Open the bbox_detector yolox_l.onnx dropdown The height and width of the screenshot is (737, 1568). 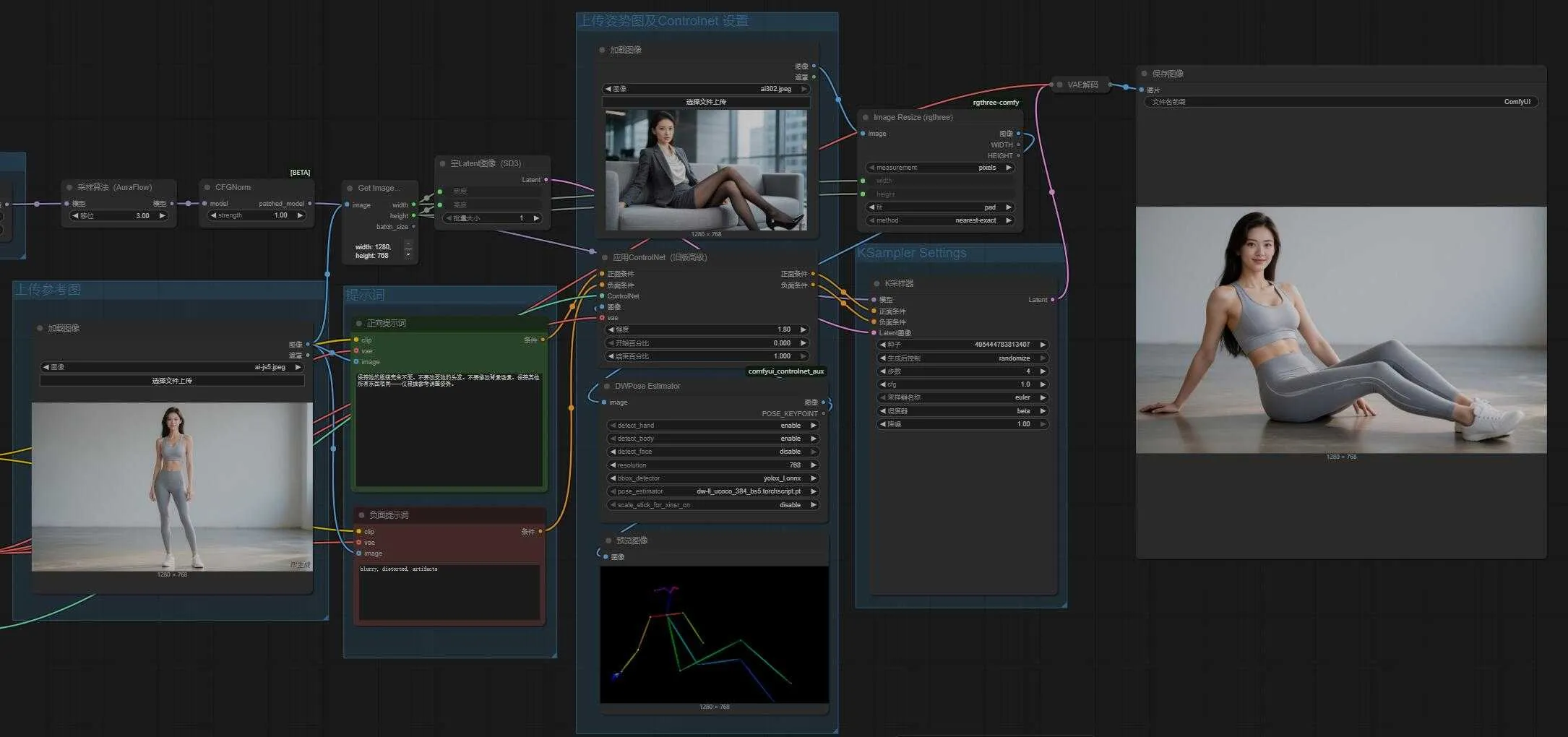(x=712, y=478)
